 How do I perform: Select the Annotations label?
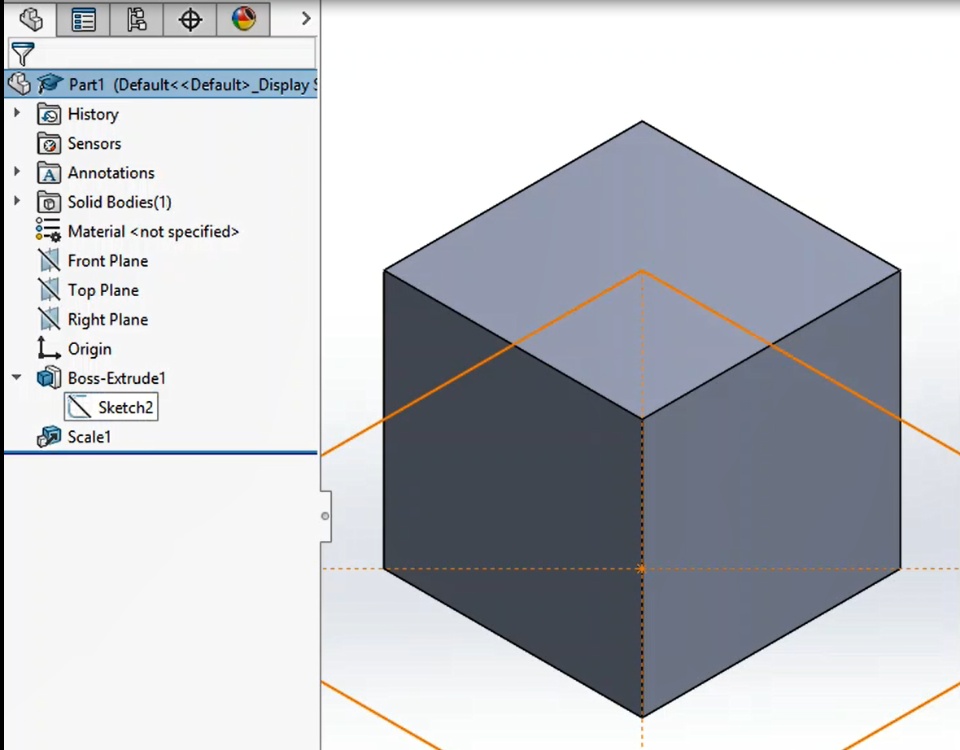coord(111,173)
